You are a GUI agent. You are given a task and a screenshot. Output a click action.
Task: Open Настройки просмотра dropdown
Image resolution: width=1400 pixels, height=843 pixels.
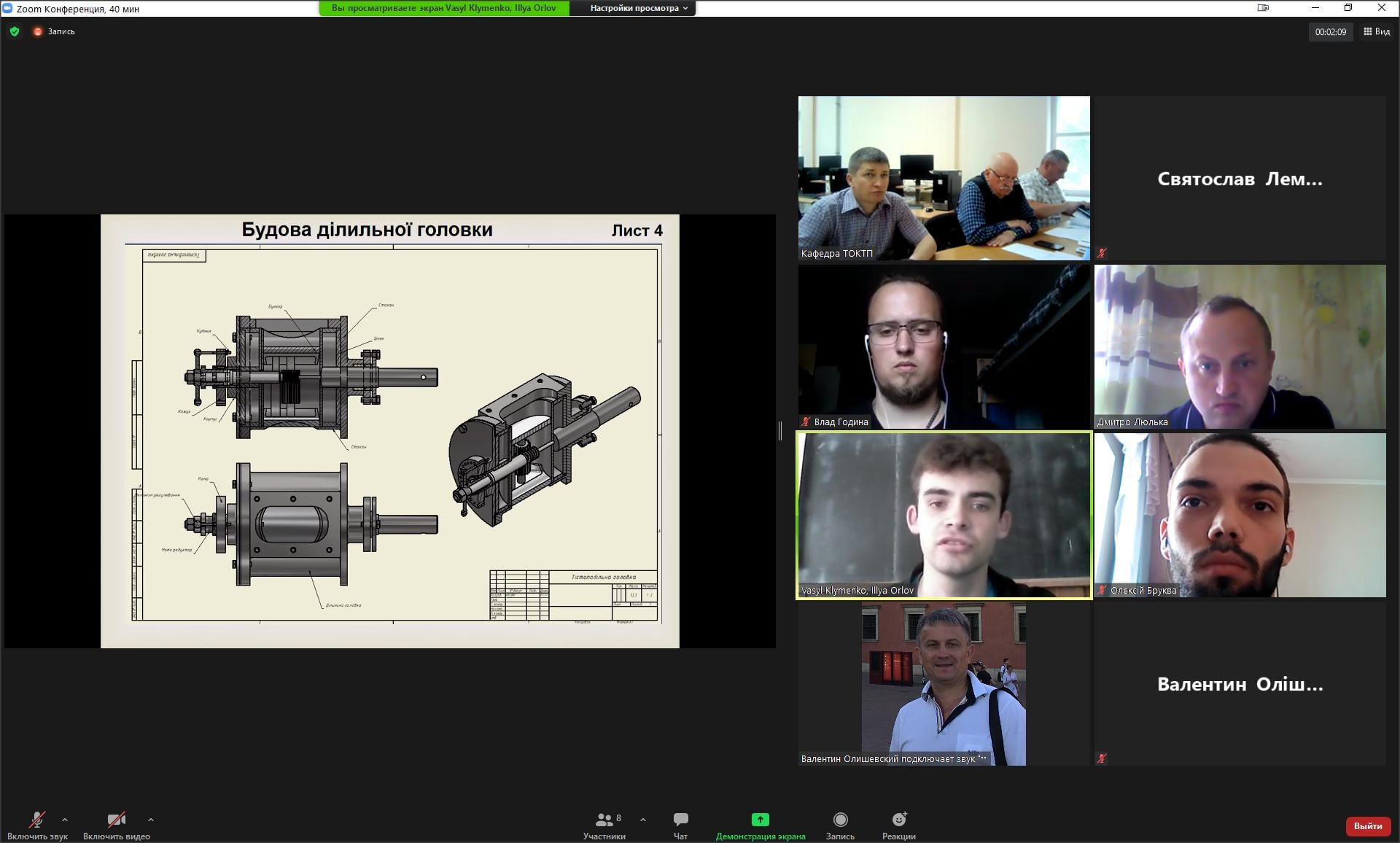pos(638,8)
